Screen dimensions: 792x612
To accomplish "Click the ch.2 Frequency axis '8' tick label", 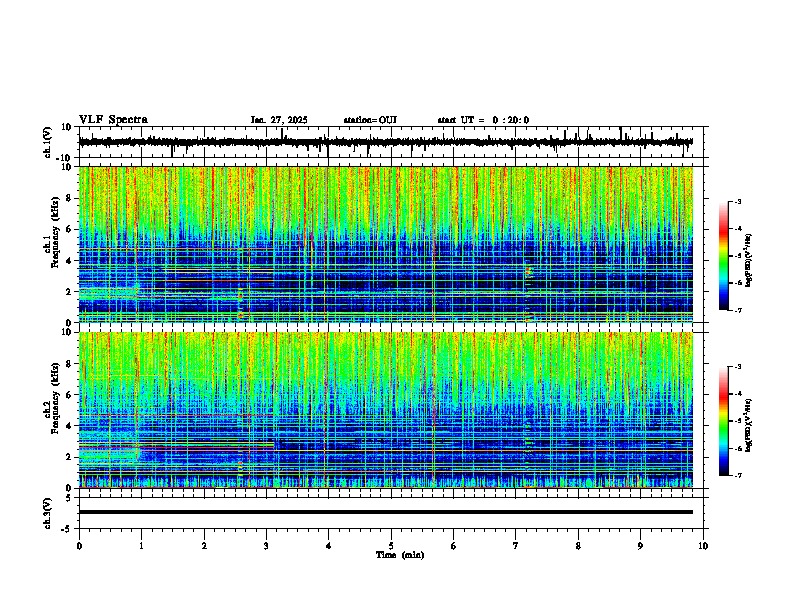I will point(69,364).
